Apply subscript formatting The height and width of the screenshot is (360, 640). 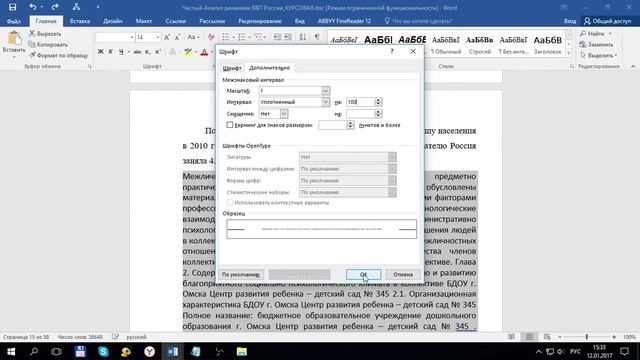click(147, 52)
